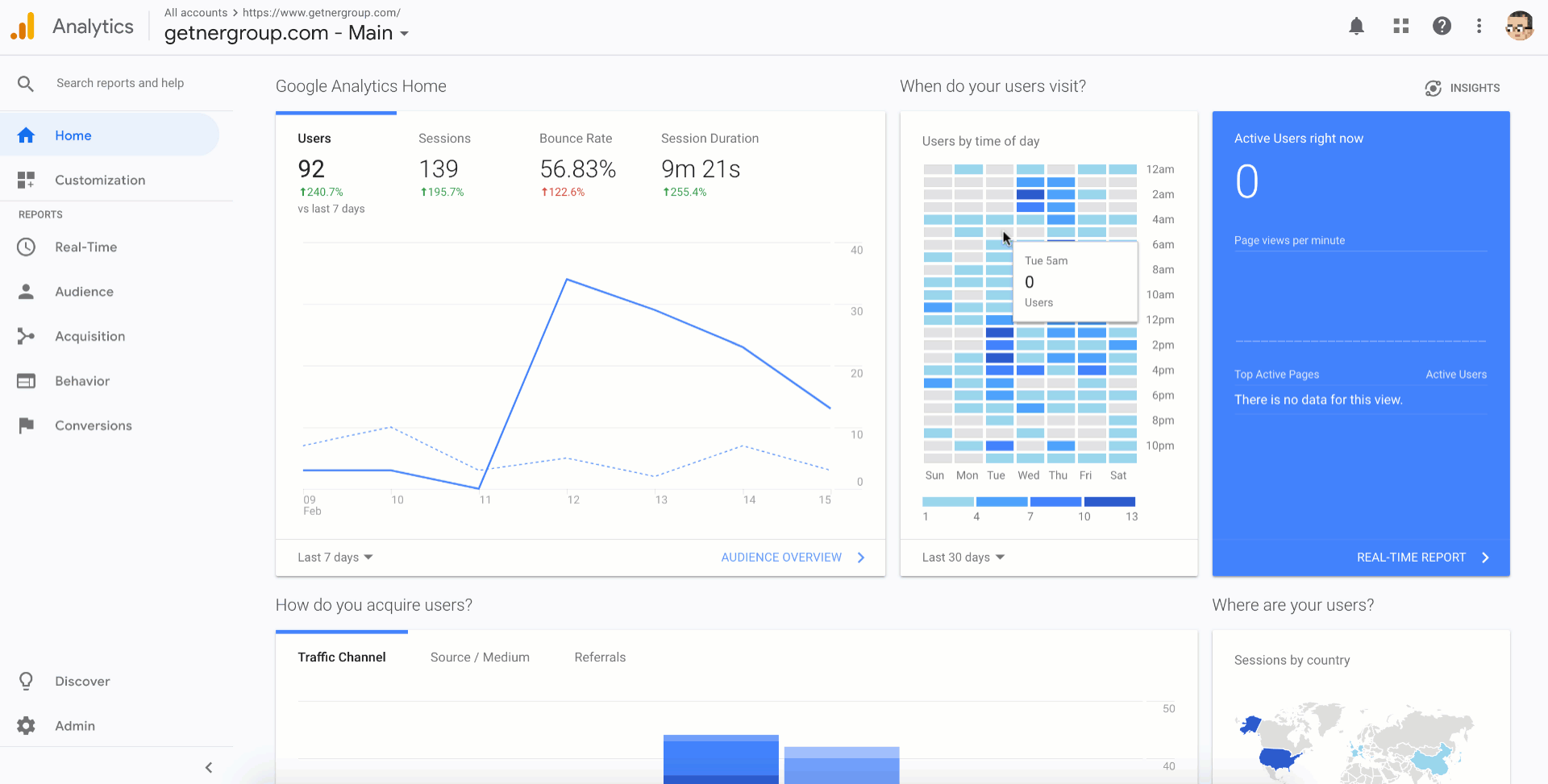
Task: Click the Sun column label on heatmap
Action: click(x=934, y=475)
